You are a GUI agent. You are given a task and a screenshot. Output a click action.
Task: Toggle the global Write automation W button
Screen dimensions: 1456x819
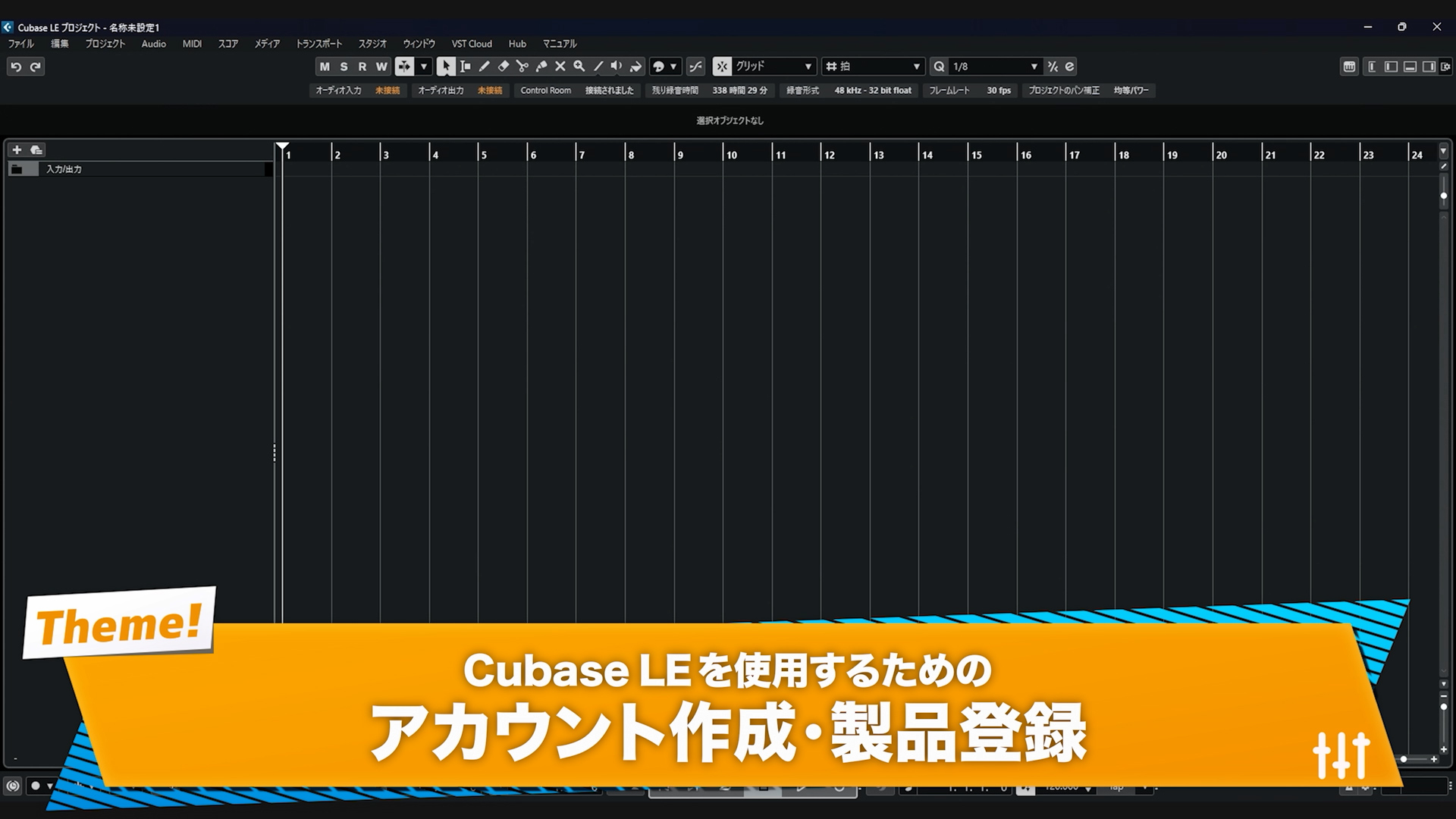coord(381,67)
